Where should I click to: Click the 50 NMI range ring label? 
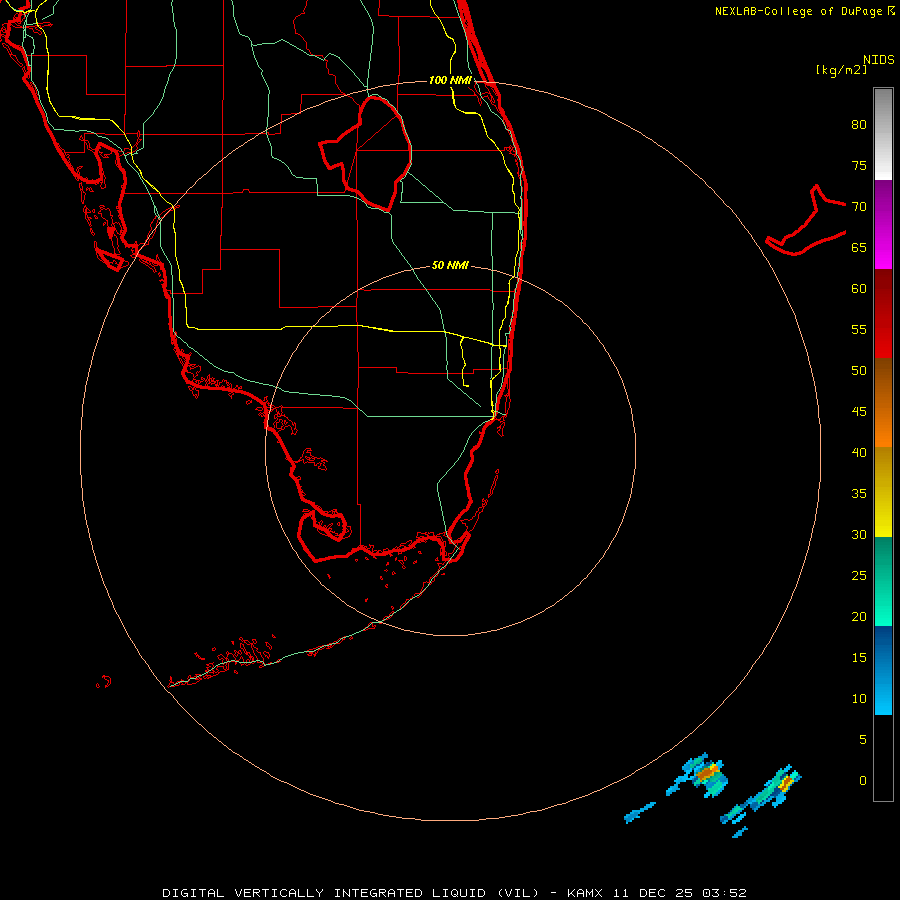tap(450, 265)
